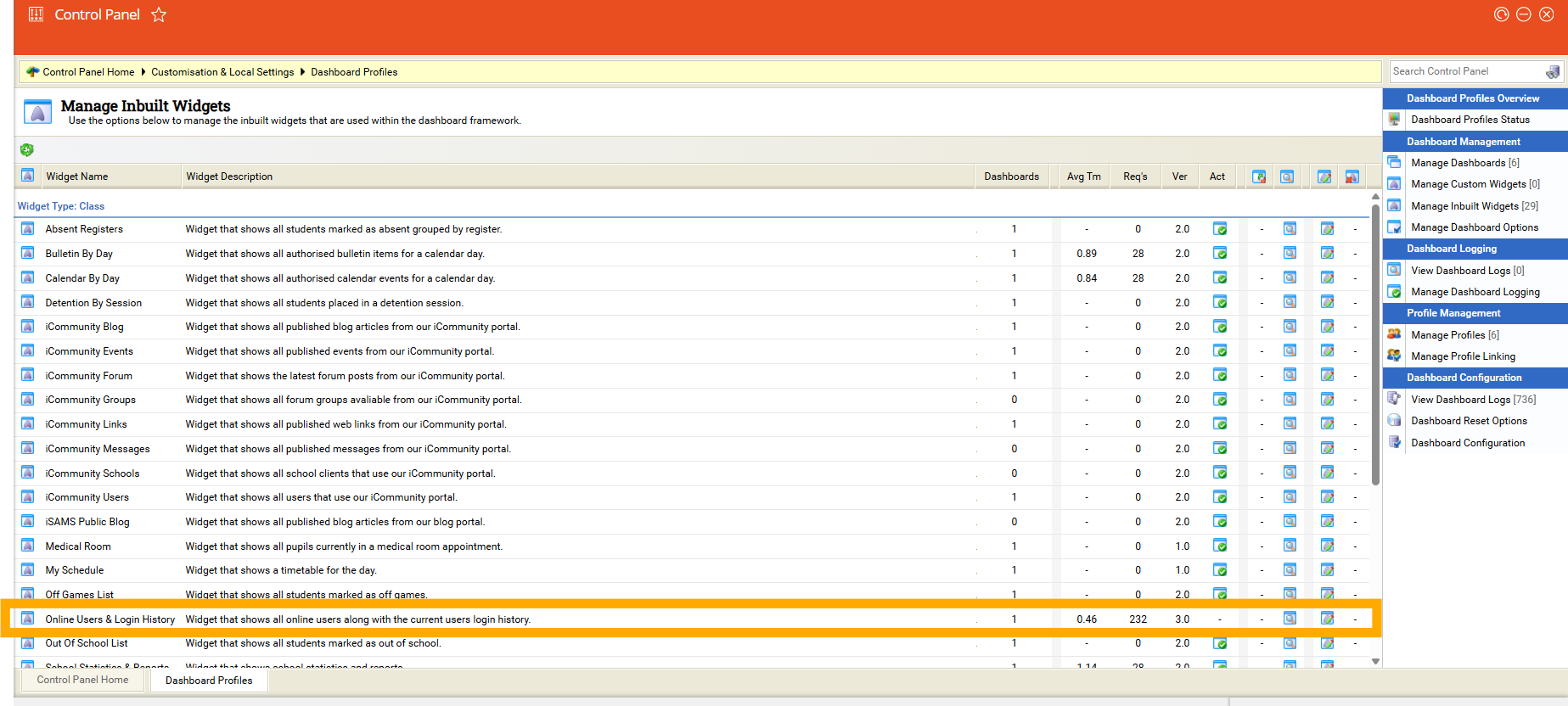Click into the Search Control Panel field
The height and width of the screenshot is (706, 1568).
[1464, 72]
